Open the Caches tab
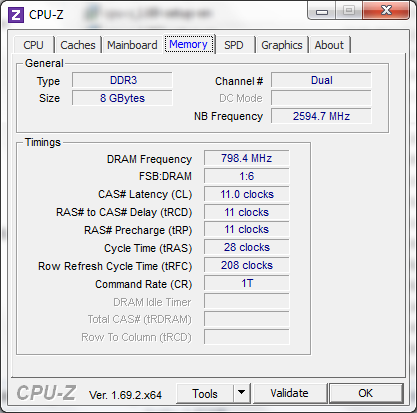417x413 pixels. [x=78, y=45]
